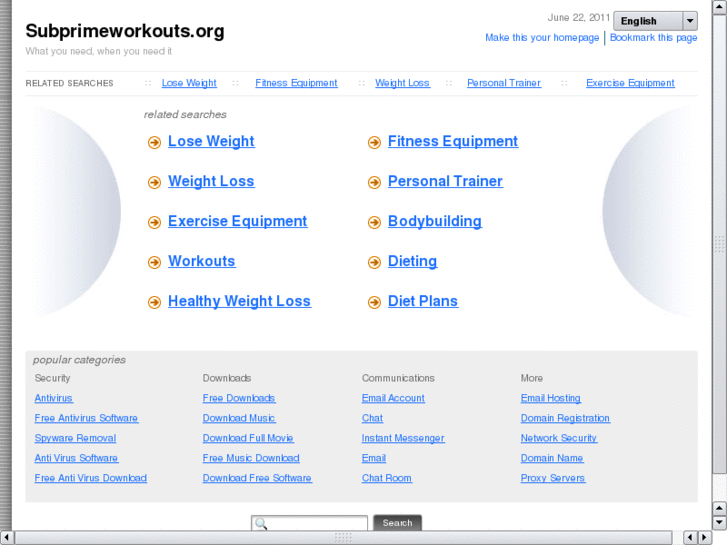Image resolution: width=727 pixels, height=545 pixels.
Task: Open the Download Free Software link
Action: coord(257,478)
